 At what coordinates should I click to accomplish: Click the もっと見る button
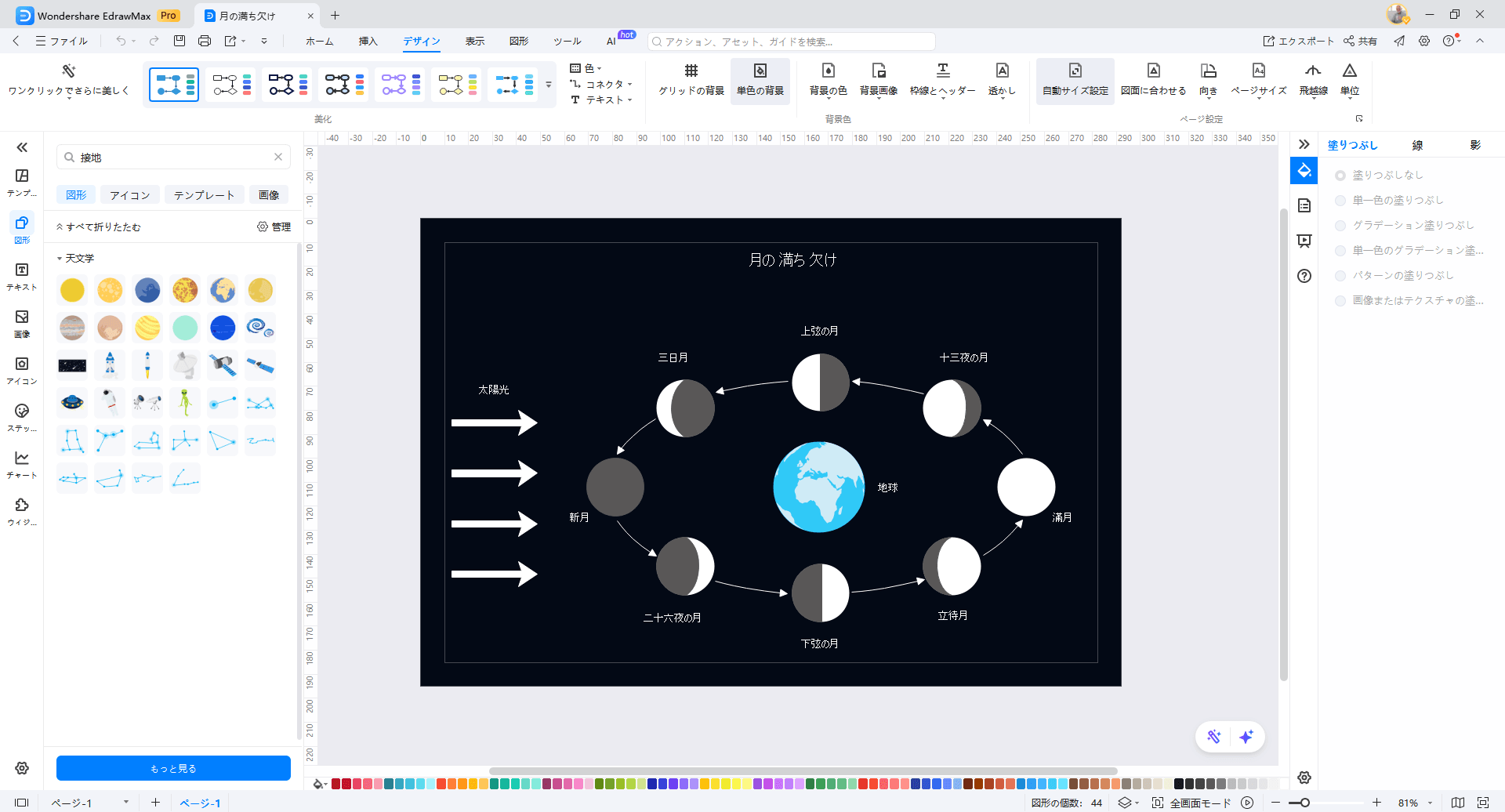[173, 768]
